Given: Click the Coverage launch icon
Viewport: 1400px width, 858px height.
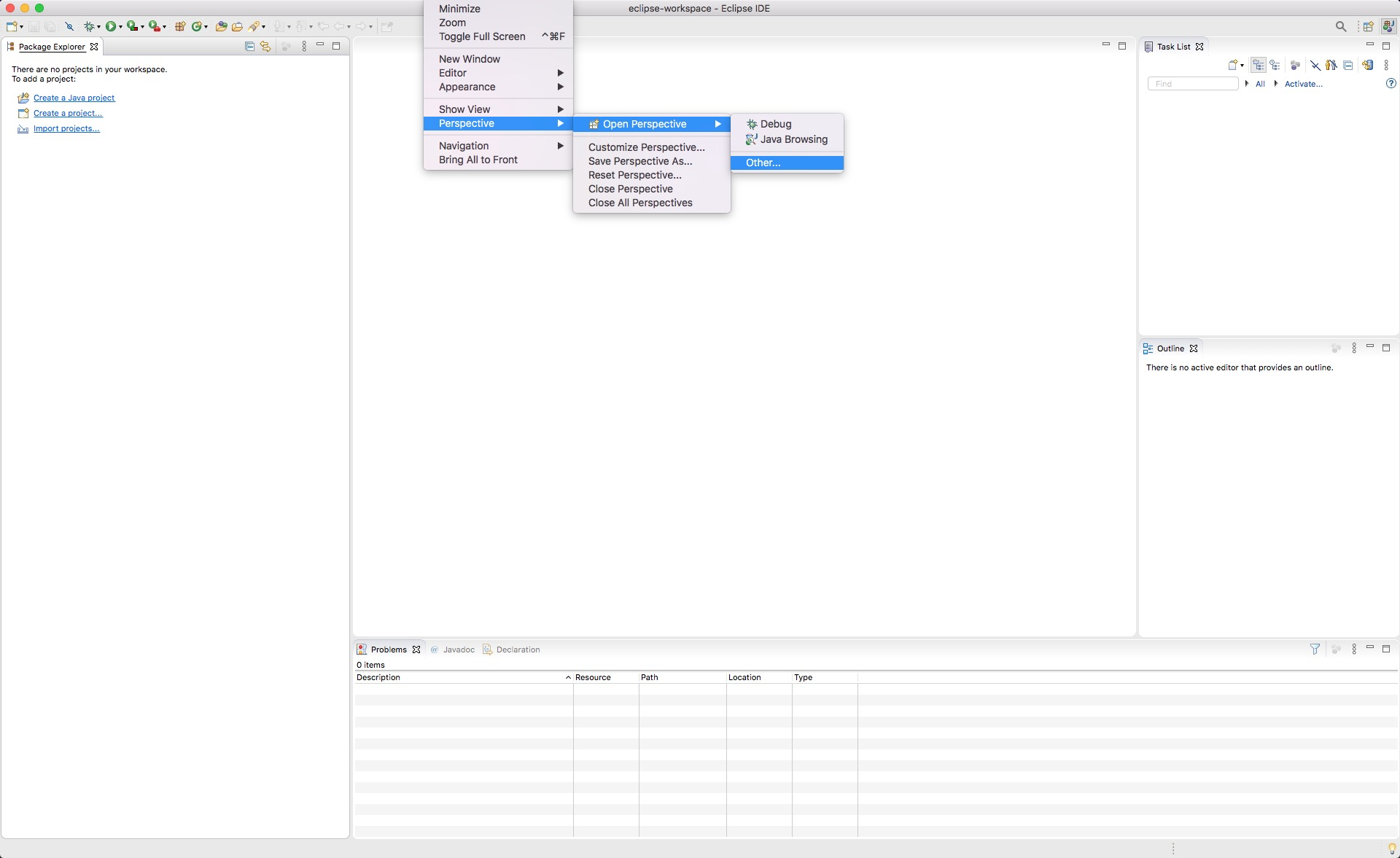Looking at the screenshot, I should click(132, 26).
